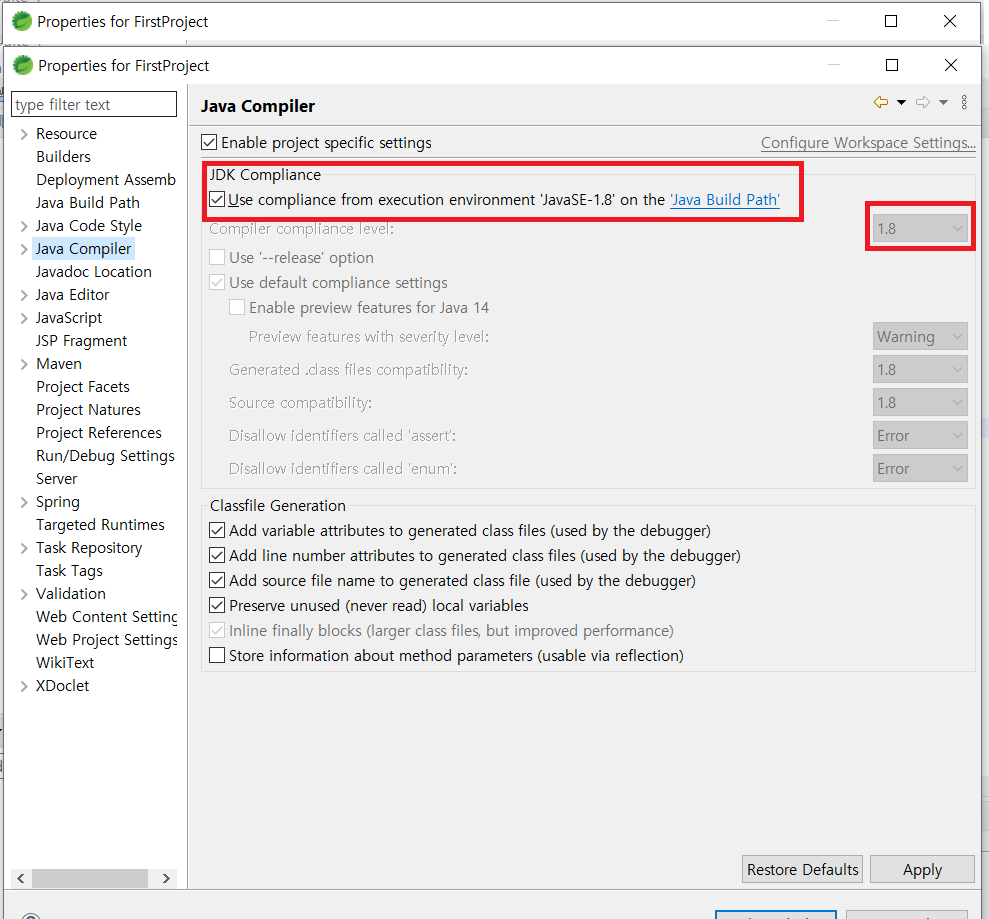Maximize the front Properties window
989x919 pixels.
892,65
